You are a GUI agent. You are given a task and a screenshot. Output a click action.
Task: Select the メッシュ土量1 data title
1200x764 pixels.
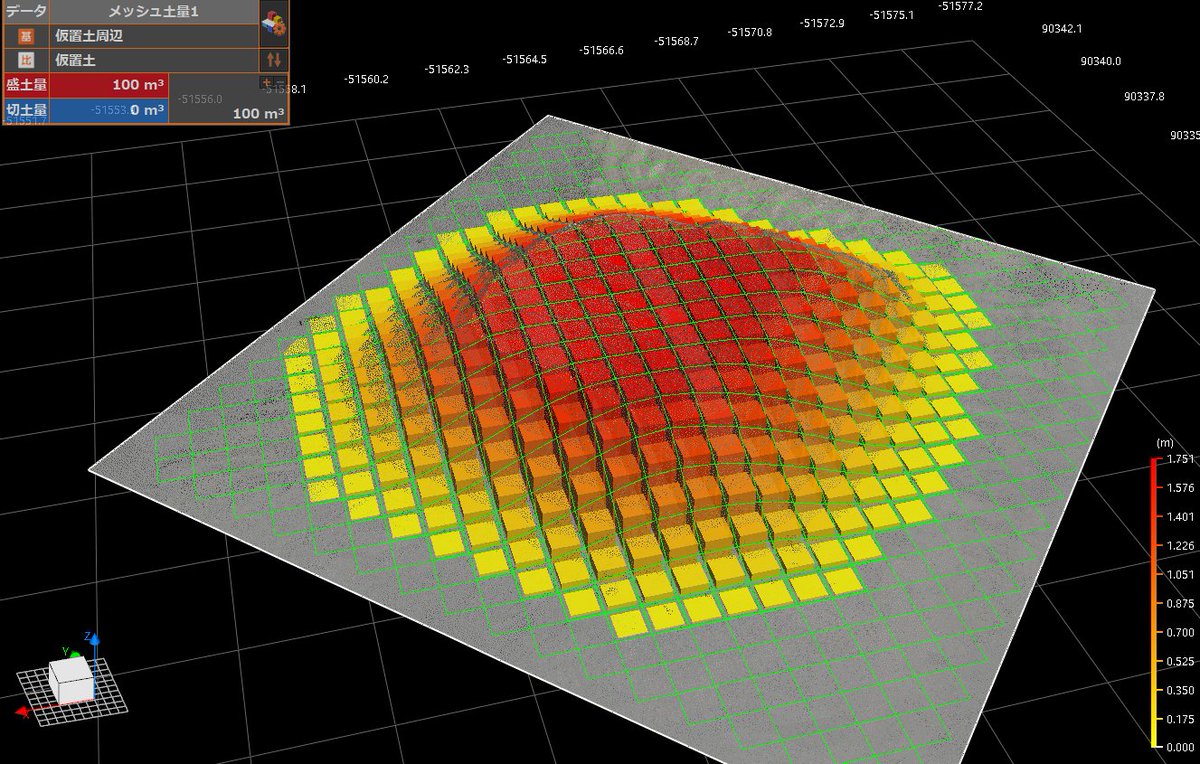[x=156, y=11]
